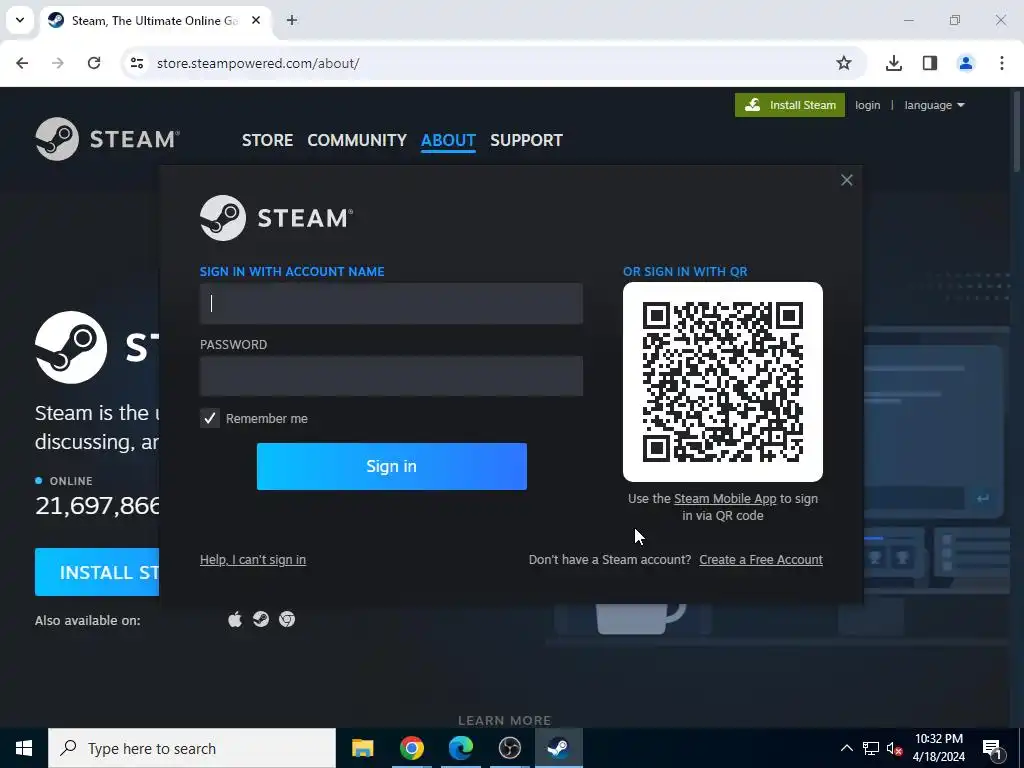
Task: Click the page vertical scrollbar
Action: point(1017,131)
